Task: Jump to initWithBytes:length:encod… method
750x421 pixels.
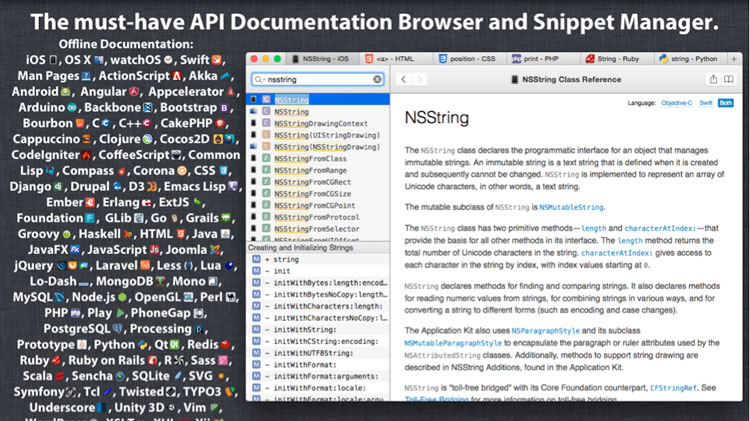Action: pos(318,283)
